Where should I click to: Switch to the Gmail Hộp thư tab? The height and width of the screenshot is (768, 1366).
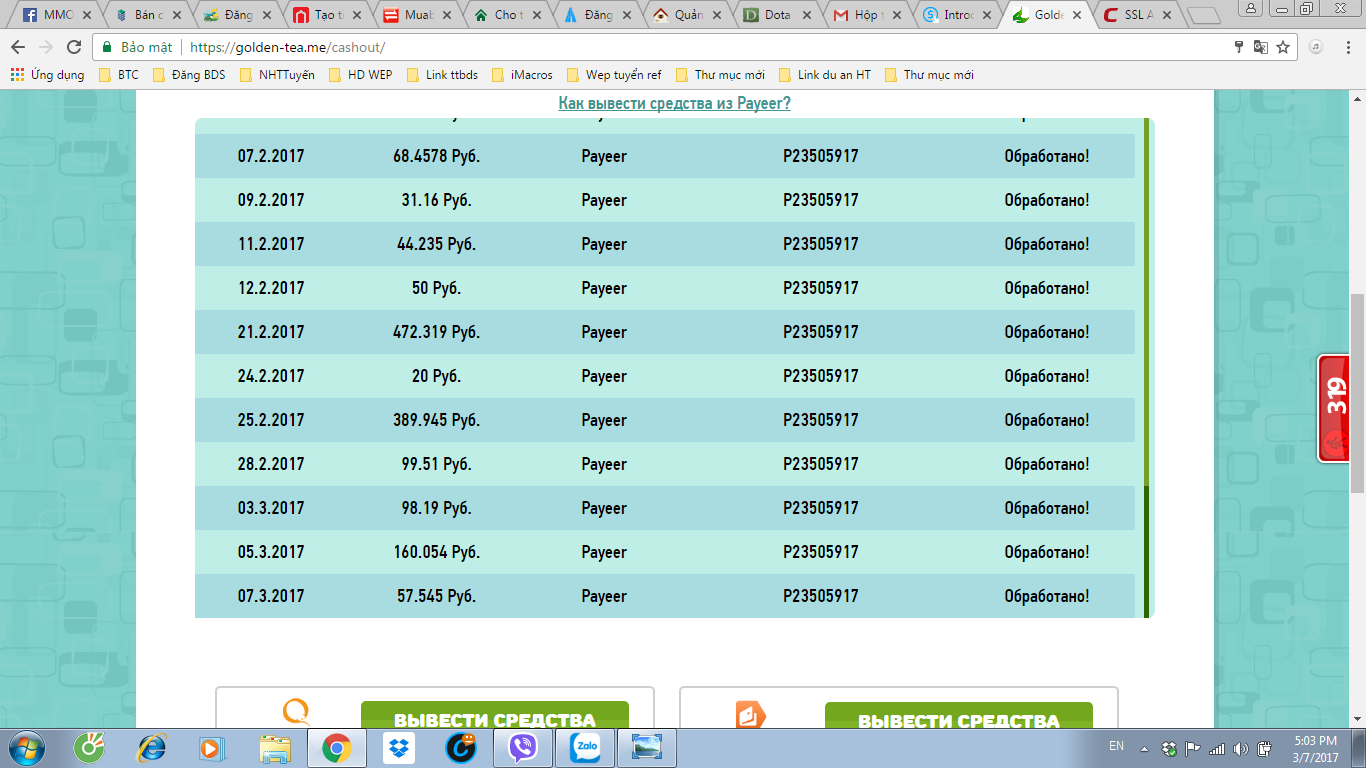click(x=868, y=15)
